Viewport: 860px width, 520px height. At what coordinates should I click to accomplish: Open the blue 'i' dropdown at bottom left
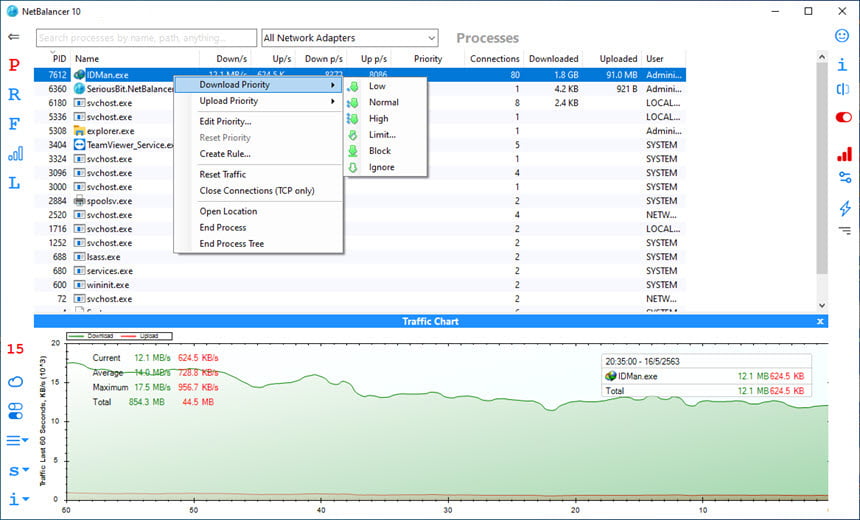(x=18, y=499)
